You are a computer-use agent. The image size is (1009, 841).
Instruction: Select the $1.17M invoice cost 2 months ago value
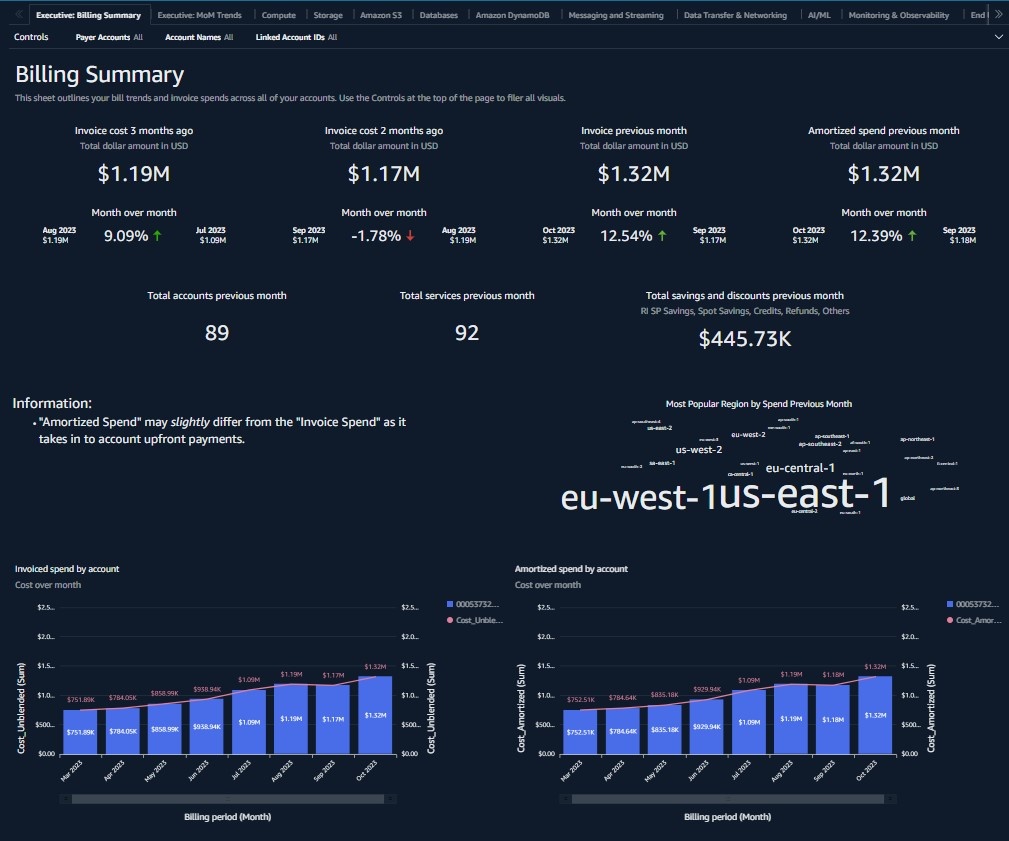(384, 174)
